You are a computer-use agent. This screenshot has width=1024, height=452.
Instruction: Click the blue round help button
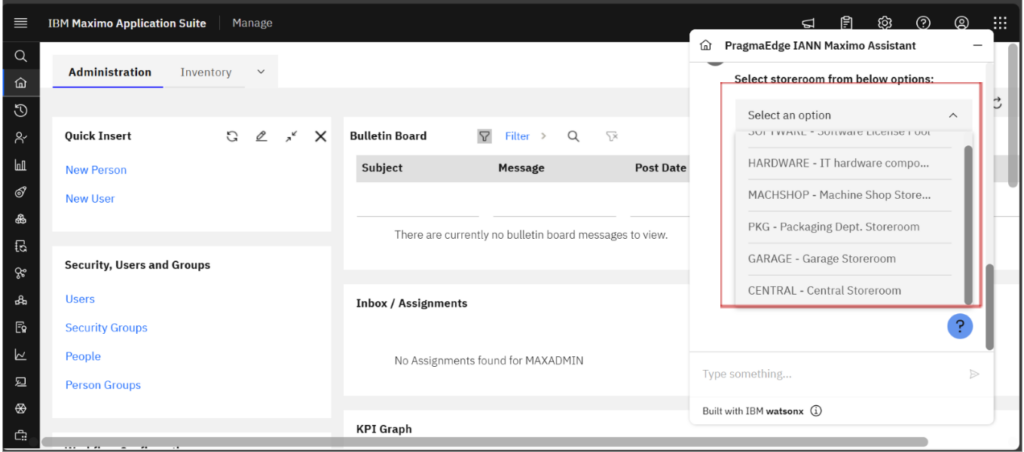click(x=960, y=325)
